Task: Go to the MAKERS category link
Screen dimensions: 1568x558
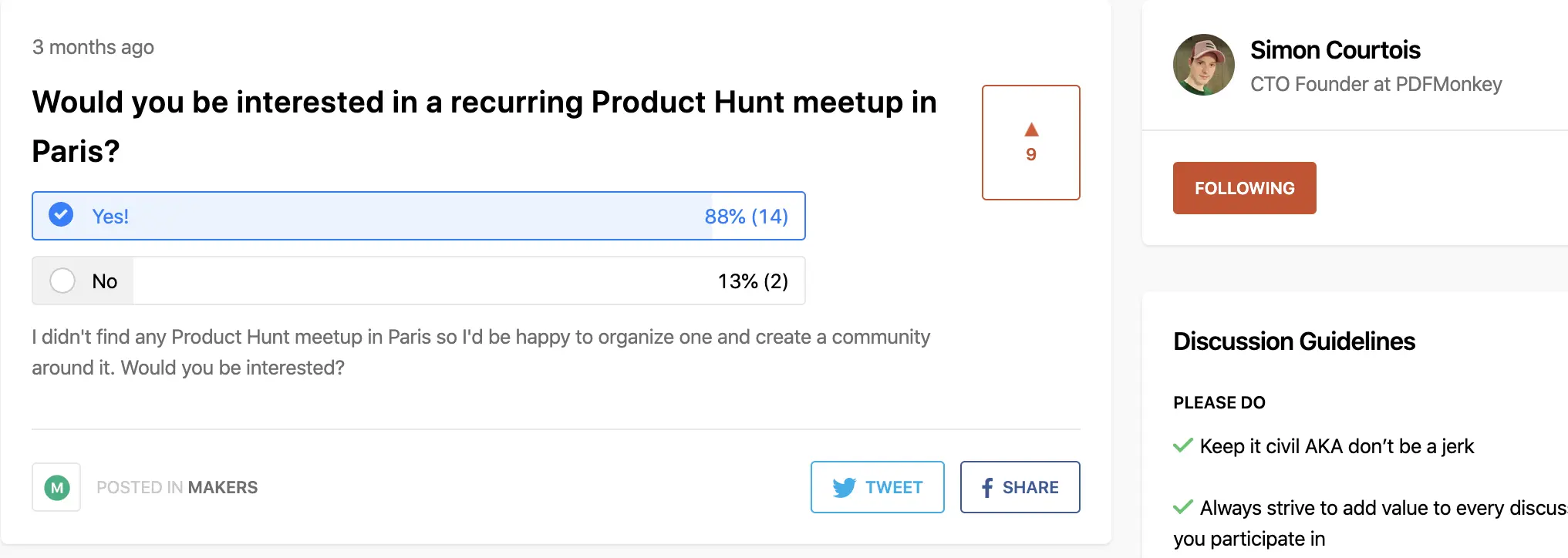Action: click(222, 487)
